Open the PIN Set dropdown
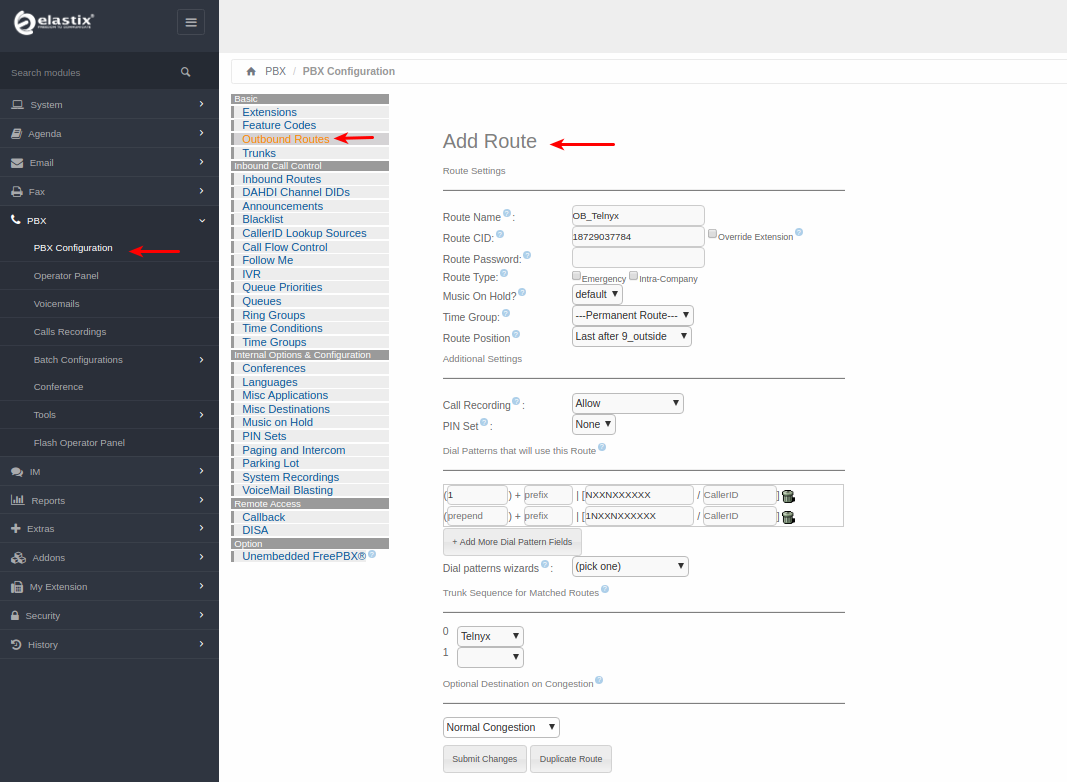The image size is (1067, 782). [593, 425]
